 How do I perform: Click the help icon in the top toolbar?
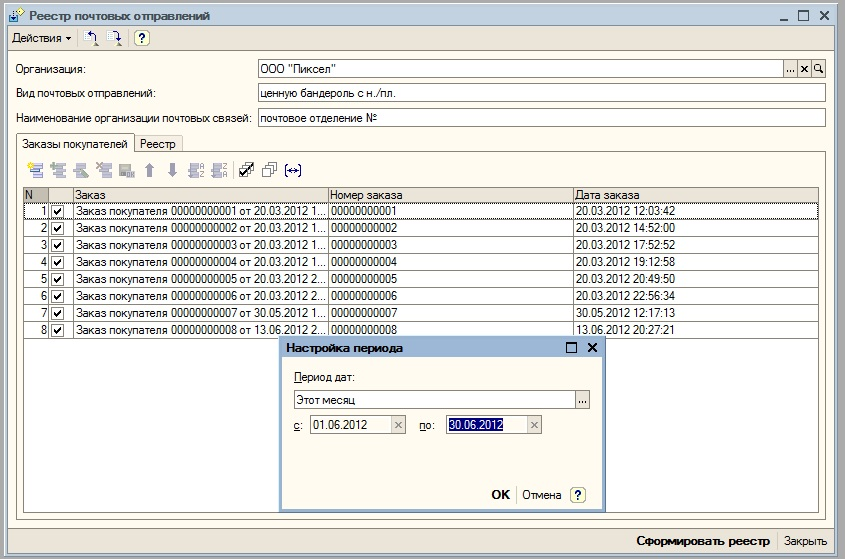tap(142, 38)
